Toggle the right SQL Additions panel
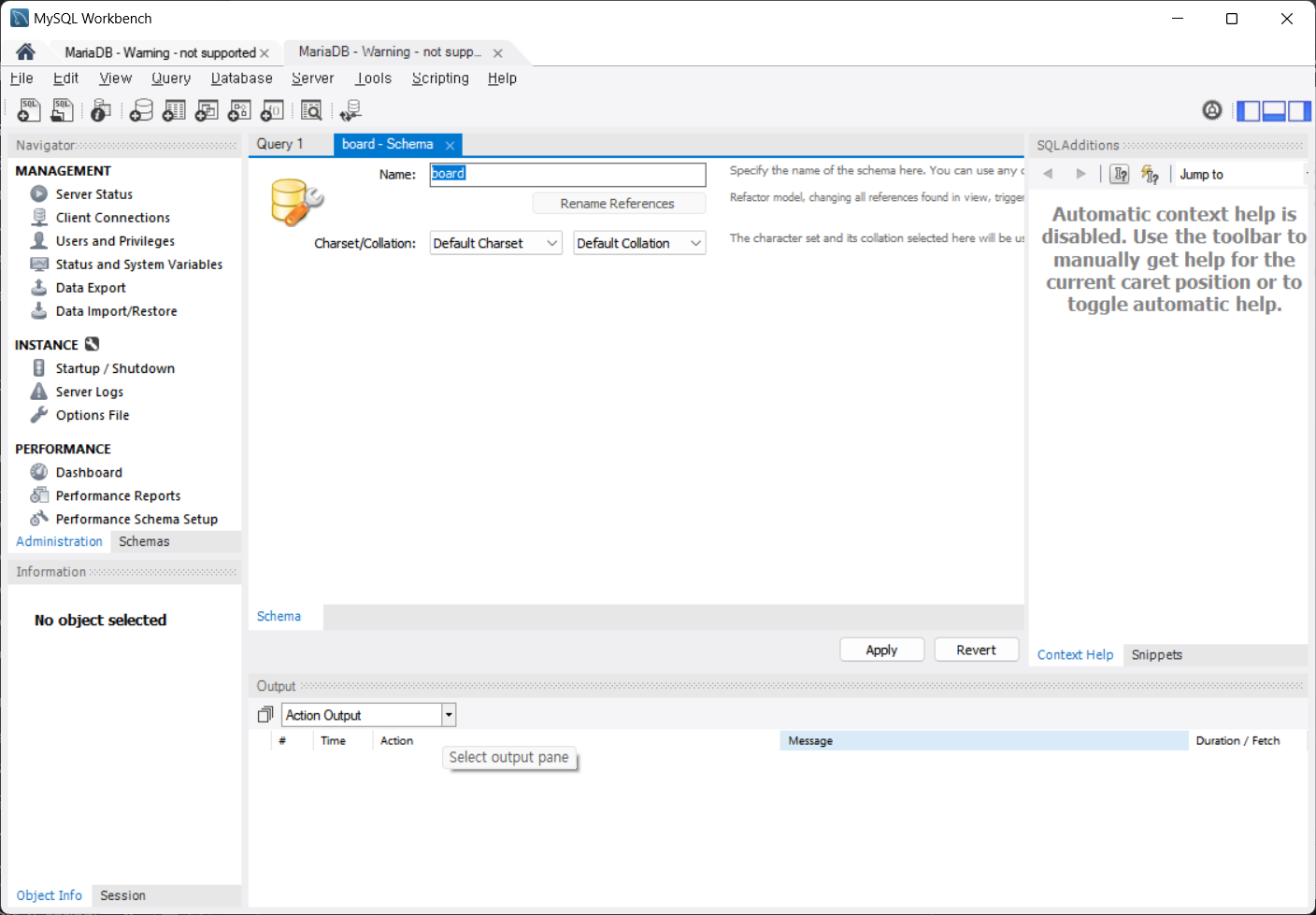The width and height of the screenshot is (1316, 915). pos(1299,111)
